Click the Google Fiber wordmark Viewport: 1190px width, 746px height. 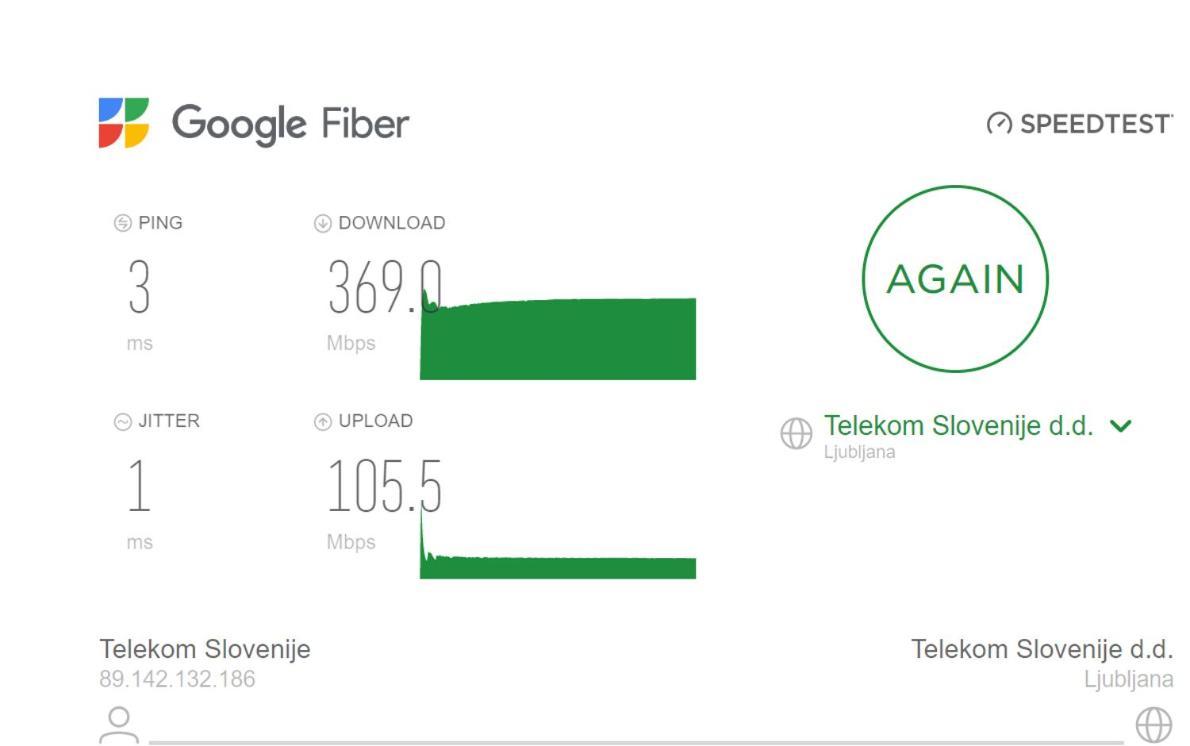(290, 124)
